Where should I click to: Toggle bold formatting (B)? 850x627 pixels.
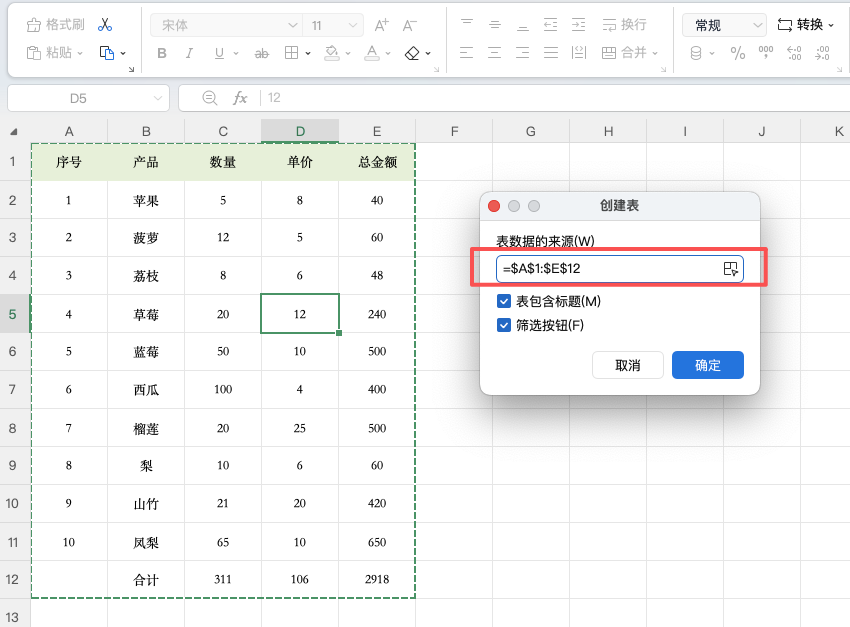tap(162, 53)
